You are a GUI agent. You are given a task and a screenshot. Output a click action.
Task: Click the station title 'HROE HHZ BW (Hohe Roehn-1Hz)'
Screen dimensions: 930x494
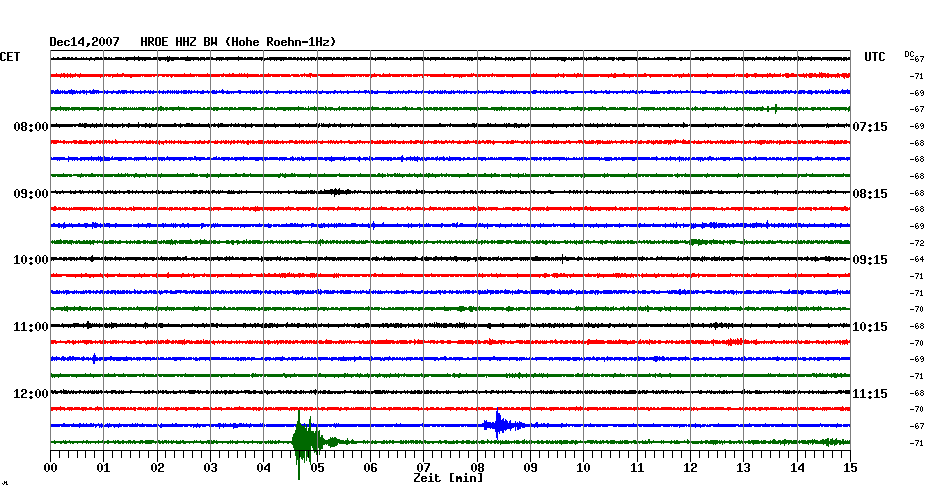238,42
